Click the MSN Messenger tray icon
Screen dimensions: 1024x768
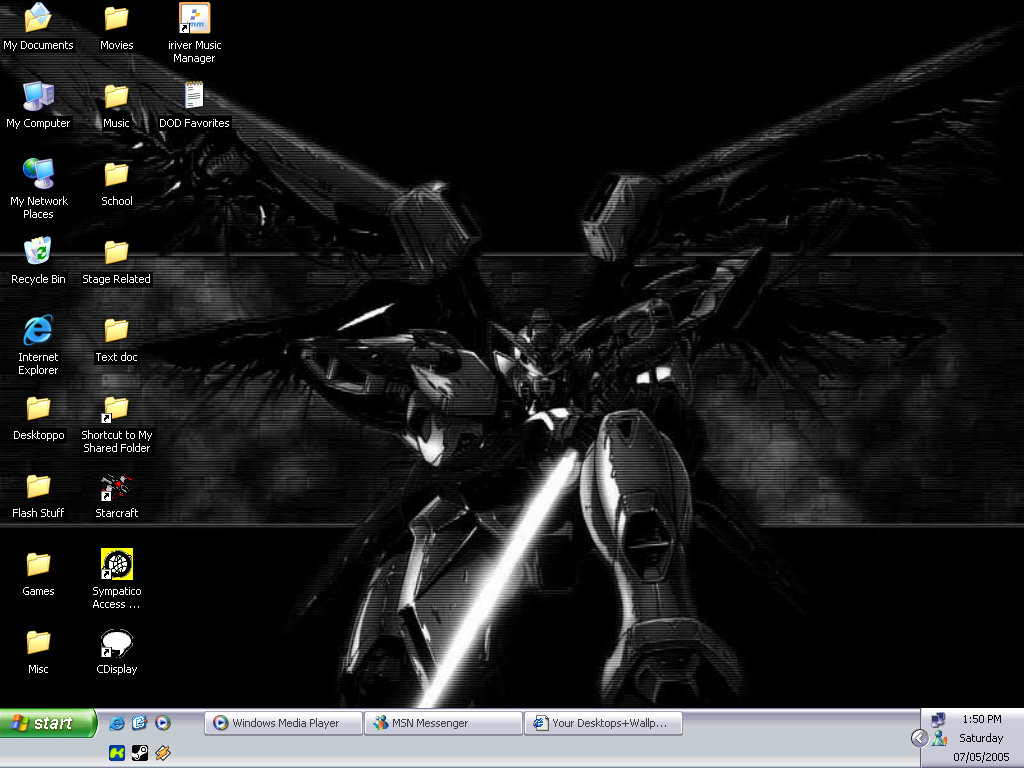[x=939, y=738]
